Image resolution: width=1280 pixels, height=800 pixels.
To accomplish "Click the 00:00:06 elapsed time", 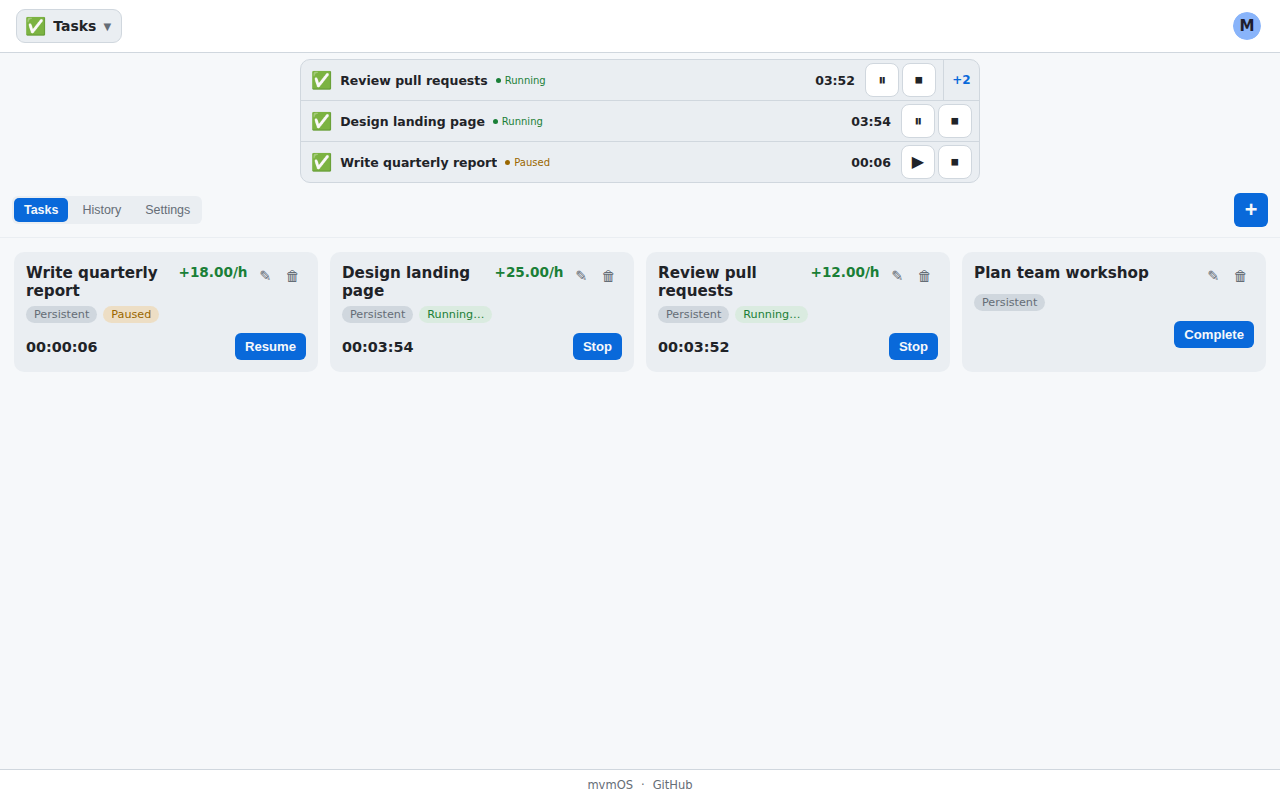I will tap(62, 347).
